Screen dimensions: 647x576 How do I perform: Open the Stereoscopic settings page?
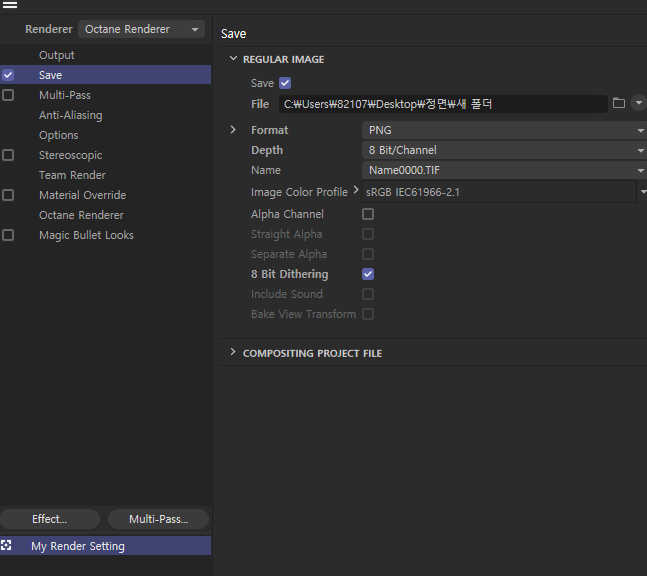(71, 155)
